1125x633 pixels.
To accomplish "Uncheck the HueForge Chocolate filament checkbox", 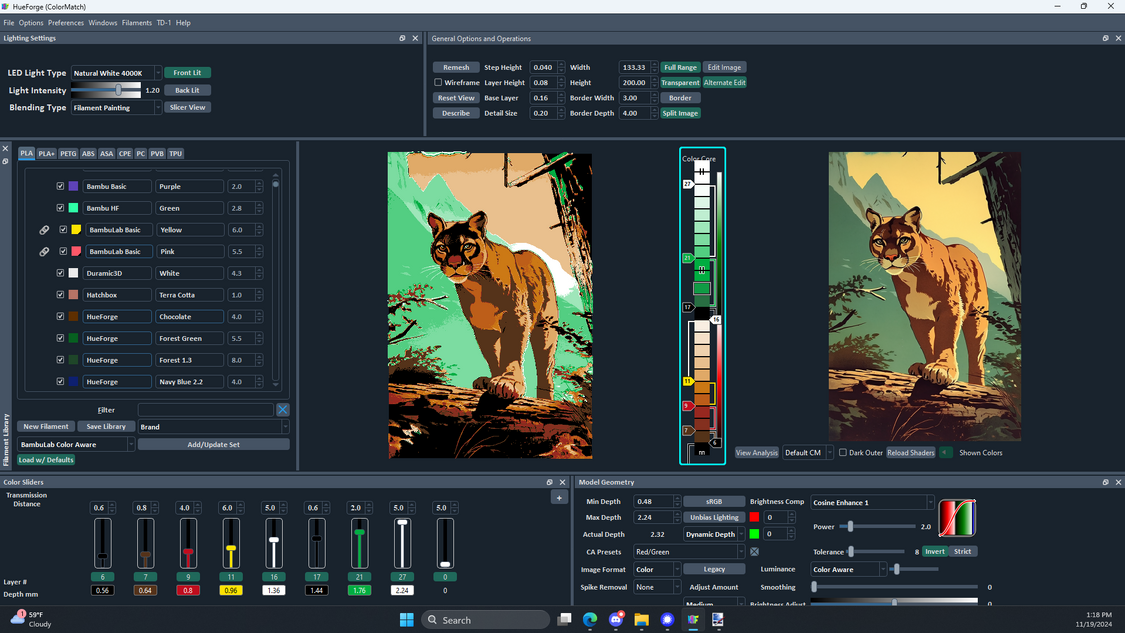I will point(60,316).
